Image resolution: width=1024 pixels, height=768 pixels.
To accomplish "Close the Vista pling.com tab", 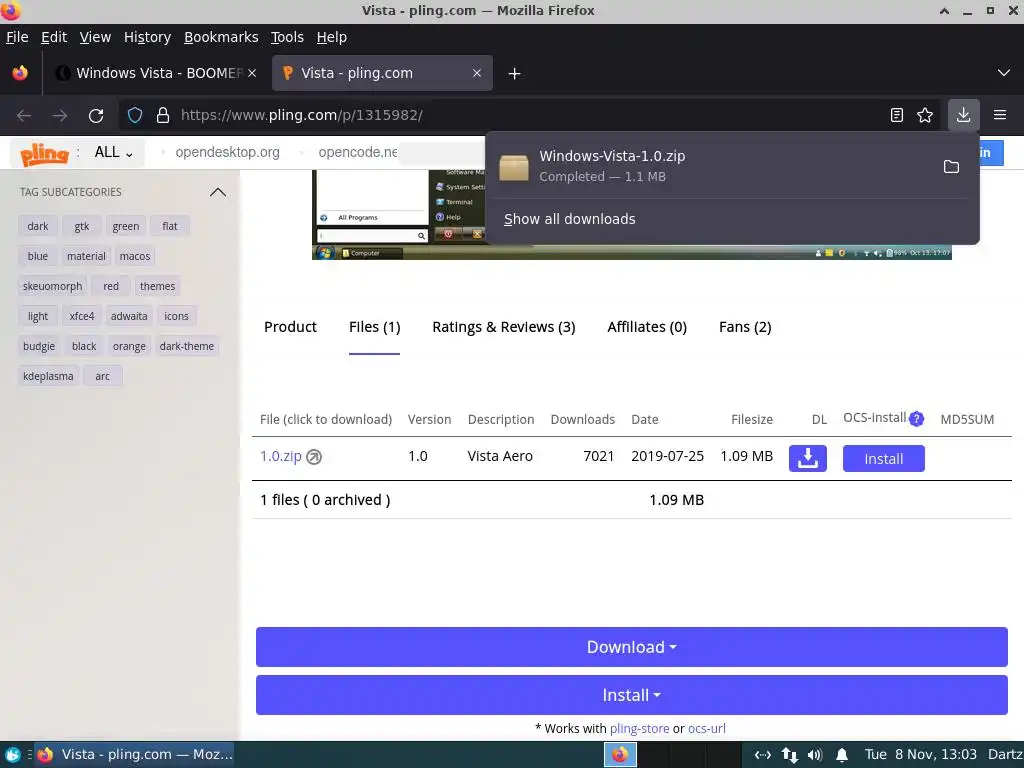I will [x=477, y=73].
